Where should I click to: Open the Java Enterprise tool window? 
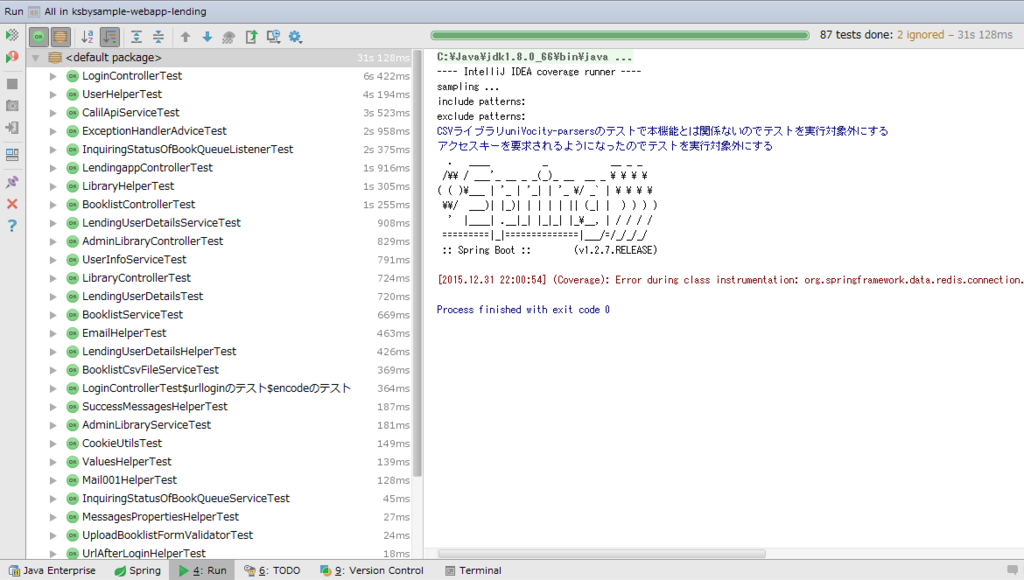pyautogui.click(x=52, y=571)
